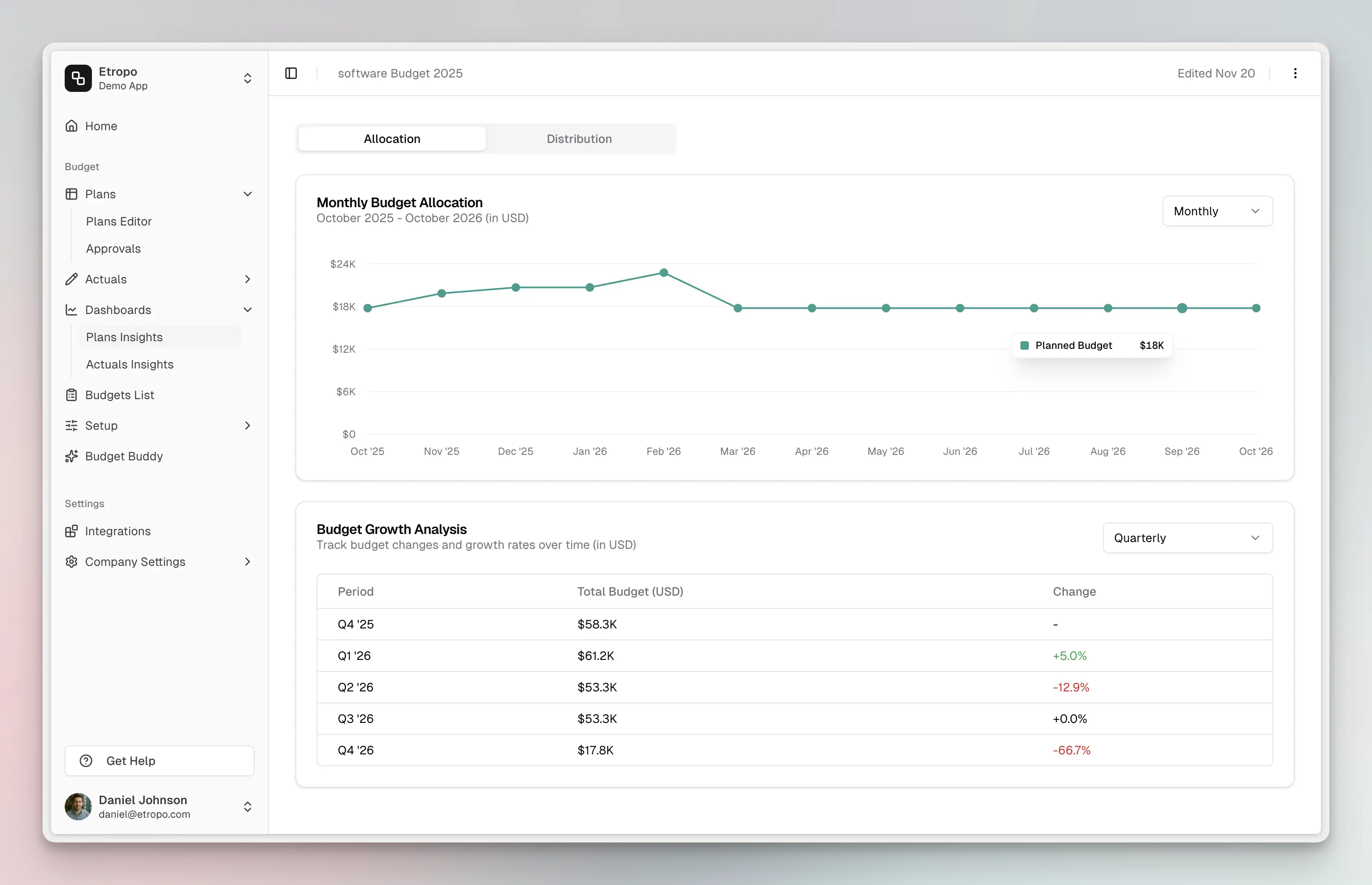This screenshot has width=1372, height=885.
Task: Open Plans Insights from the sidebar
Action: 124,337
